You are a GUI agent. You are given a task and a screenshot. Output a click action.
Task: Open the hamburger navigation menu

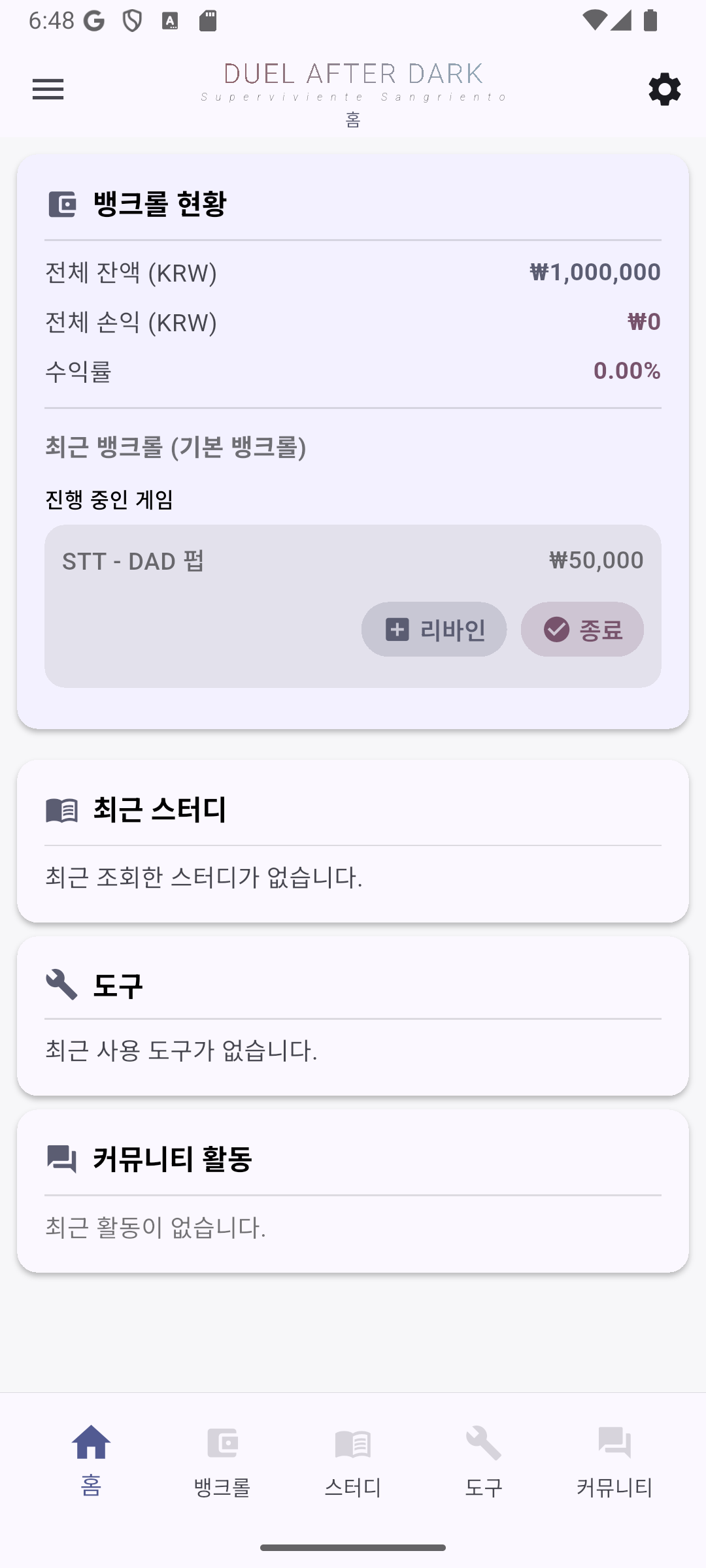tap(48, 89)
